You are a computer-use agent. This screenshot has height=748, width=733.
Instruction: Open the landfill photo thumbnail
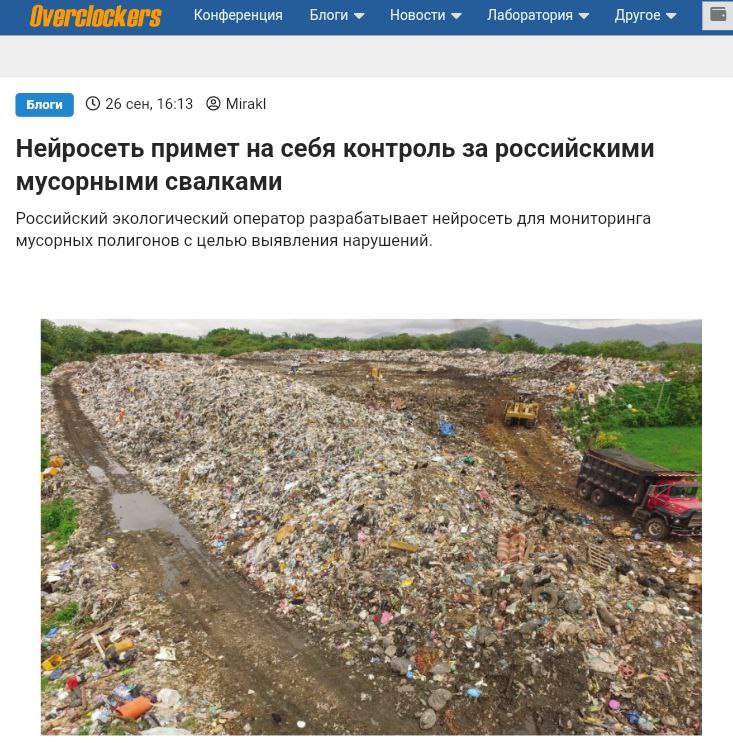tap(371, 527)
